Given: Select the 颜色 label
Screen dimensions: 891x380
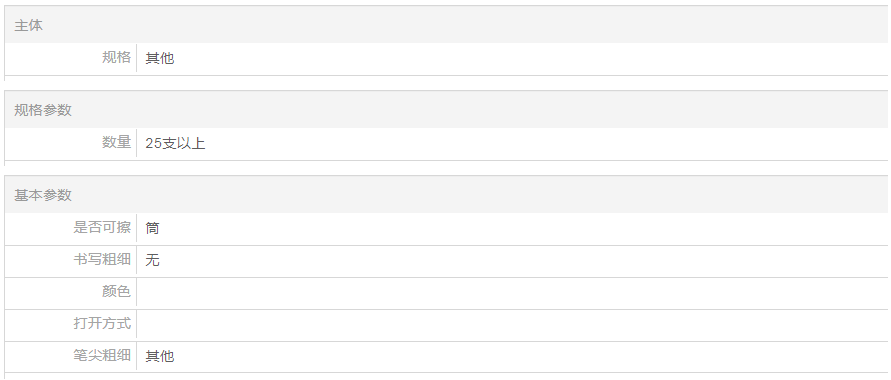Looking at the screenshot, I should click(116, 291).
